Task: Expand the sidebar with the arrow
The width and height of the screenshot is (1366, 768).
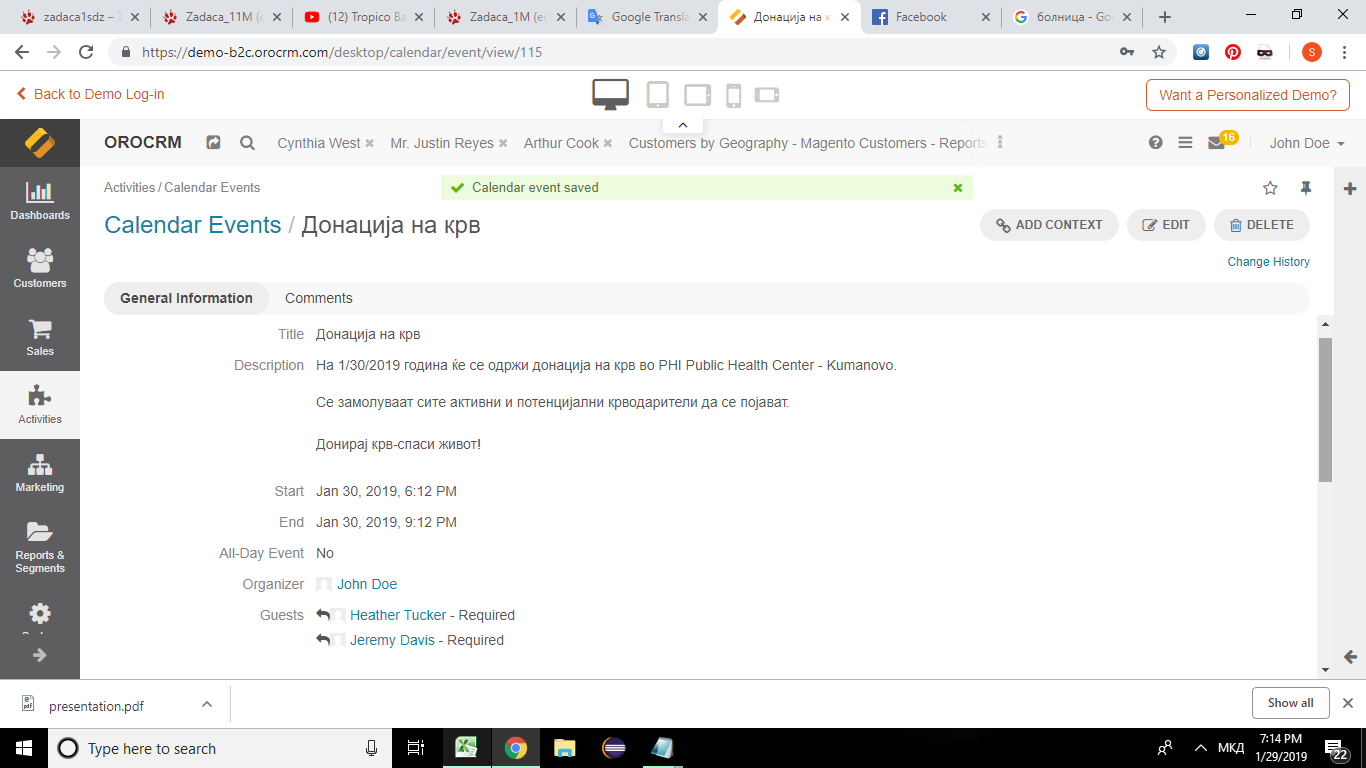Action: (x=40, y=655)
